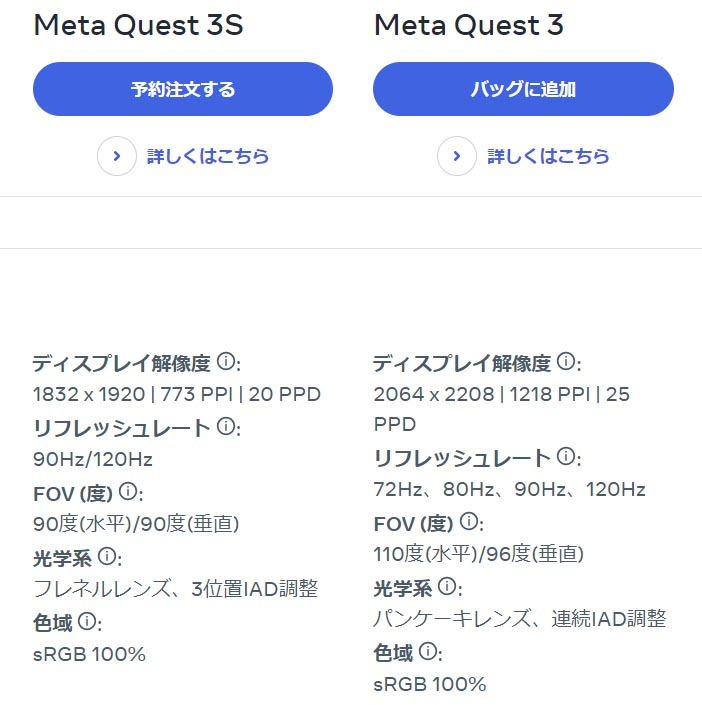
Task: Click info icon next to Quest 3 光学系
Action: (446, 586)
